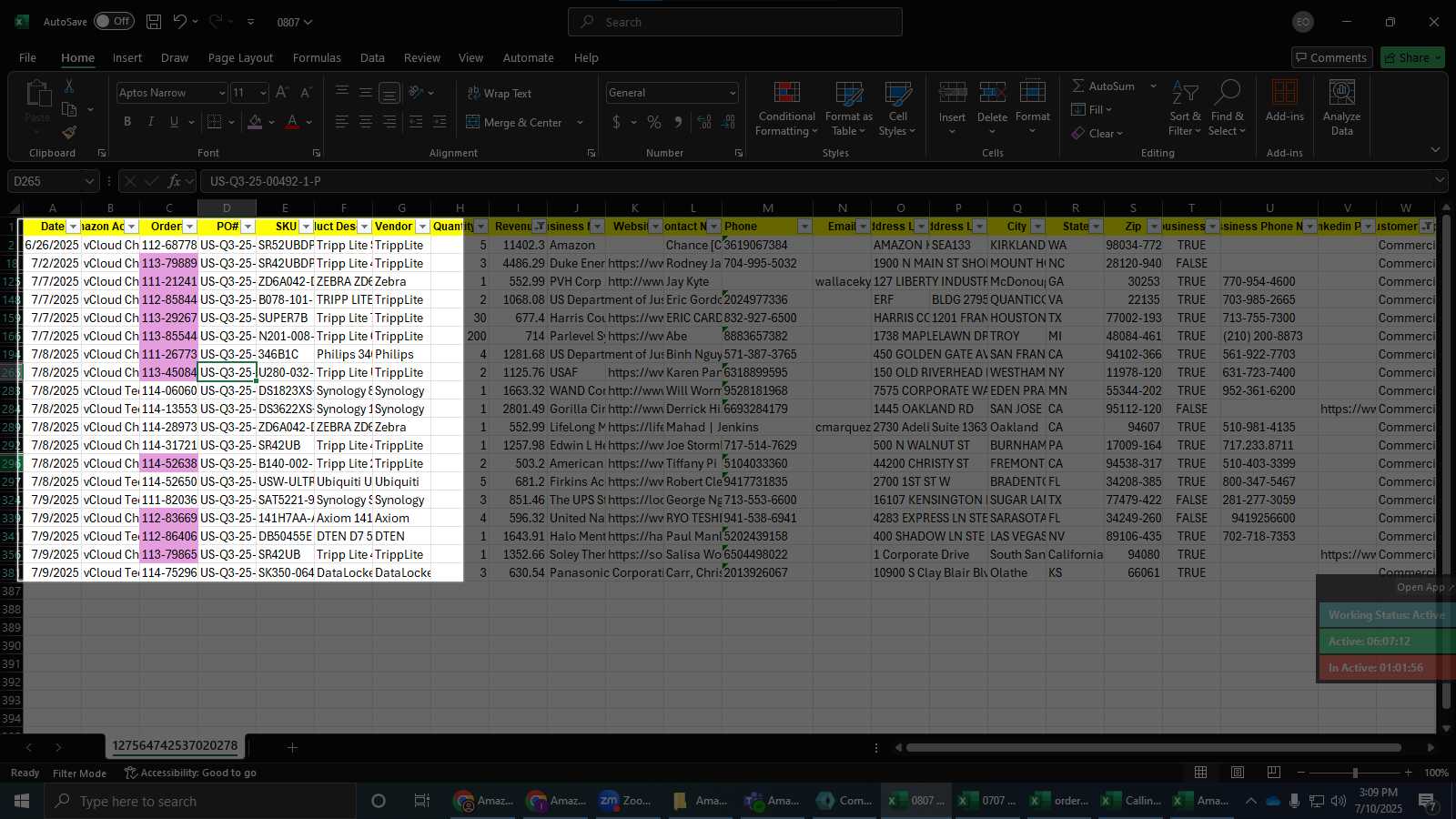Click the Insert Function fx icon
Image resolution: width=1456 pixels, height=819 pixels.
pos(175,181)
